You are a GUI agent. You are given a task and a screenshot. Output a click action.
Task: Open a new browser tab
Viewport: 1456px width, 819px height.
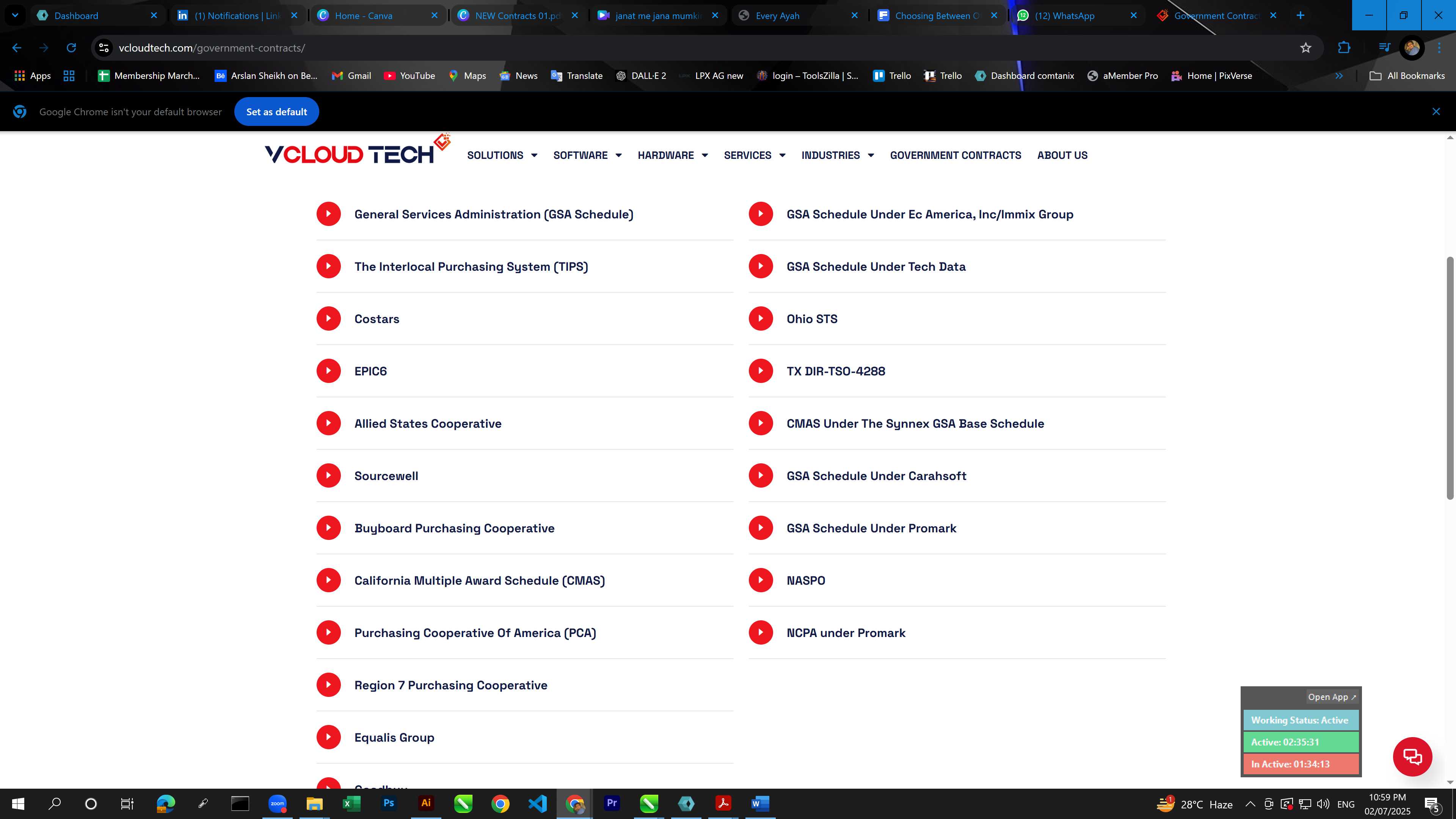coord(1300,15)
